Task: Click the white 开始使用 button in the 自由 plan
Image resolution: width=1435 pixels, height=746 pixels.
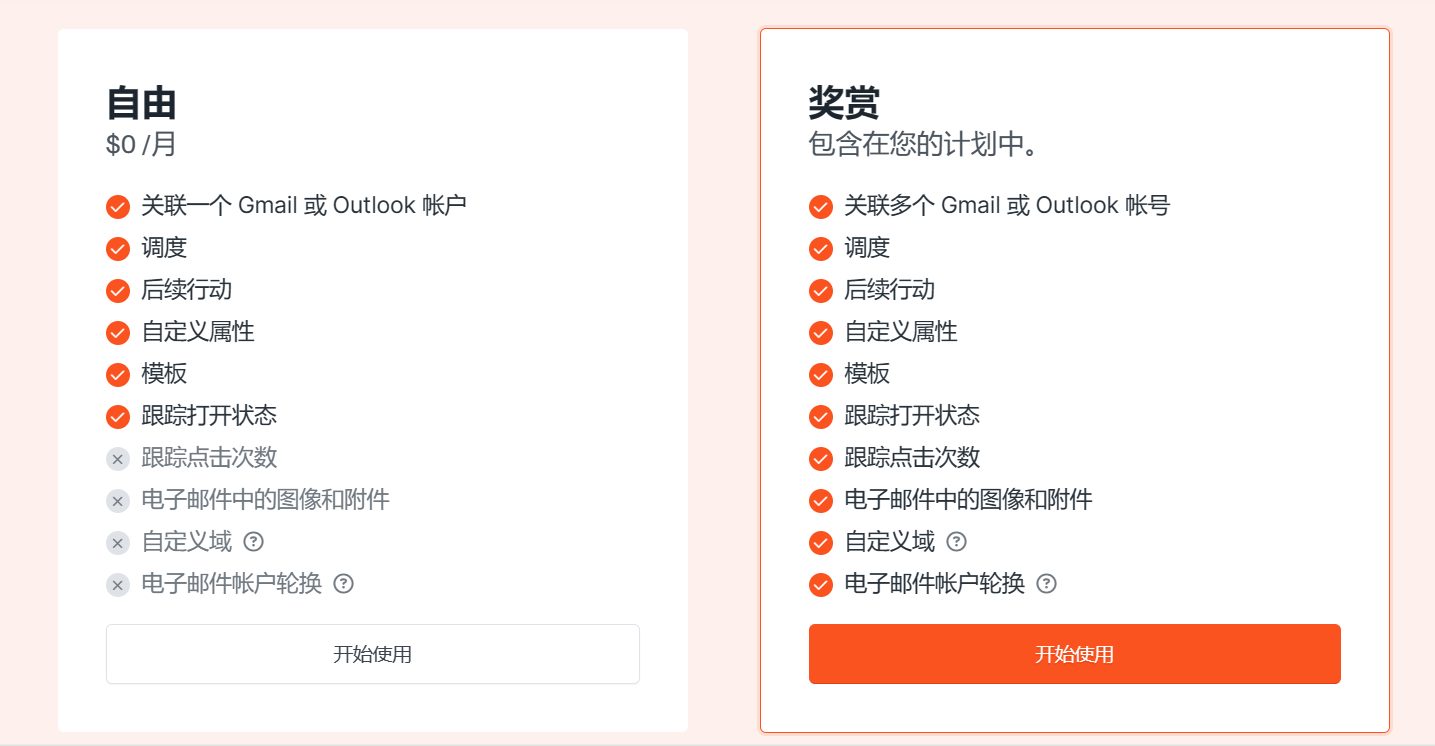Action: pyautogui.click(x=373, y=654)
